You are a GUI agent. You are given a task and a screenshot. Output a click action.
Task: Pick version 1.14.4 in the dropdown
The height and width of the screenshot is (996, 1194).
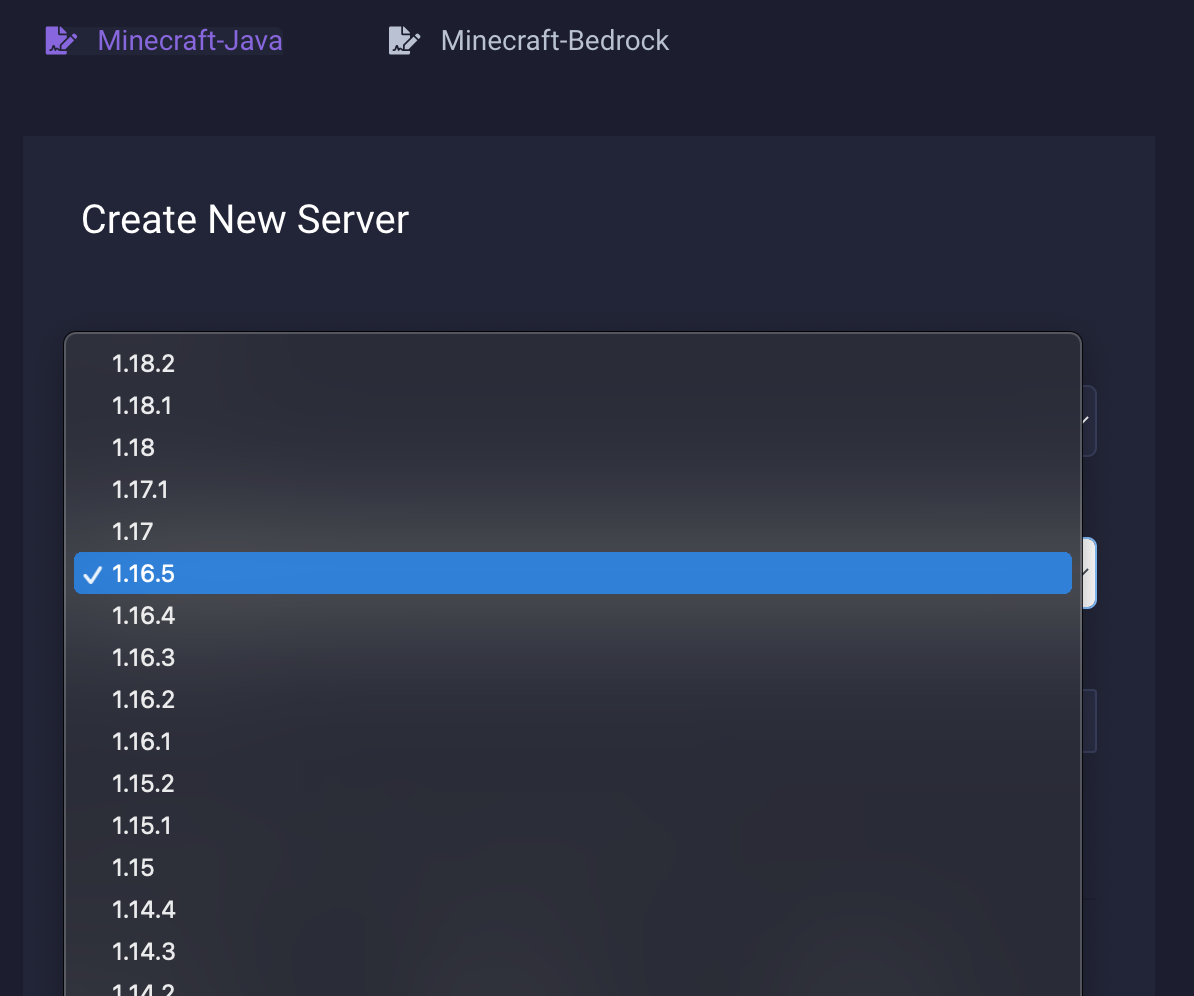(143, 910)
